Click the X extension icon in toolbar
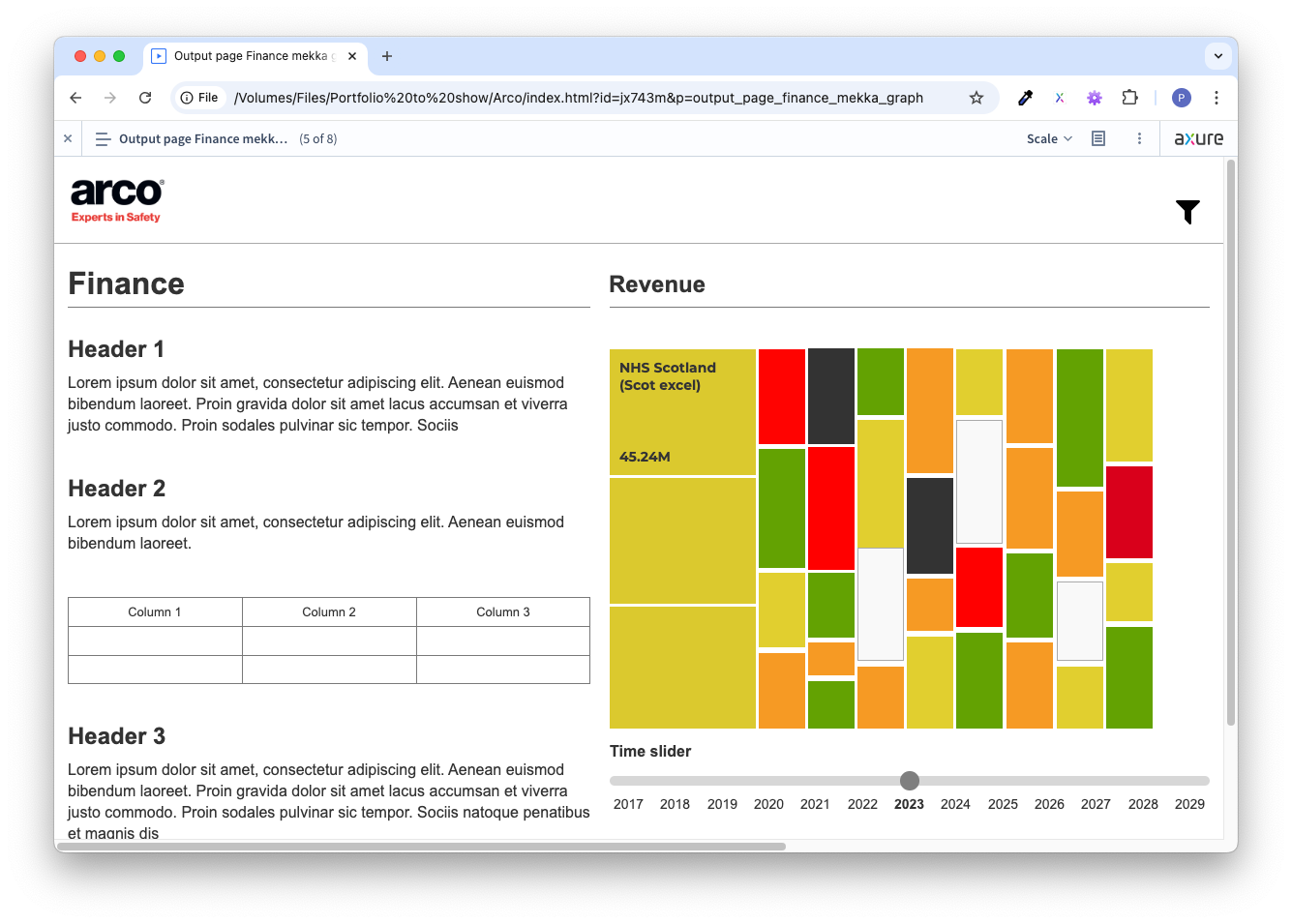Image resolution: width=1292 pixels, height=924 pixels. 1060,98
